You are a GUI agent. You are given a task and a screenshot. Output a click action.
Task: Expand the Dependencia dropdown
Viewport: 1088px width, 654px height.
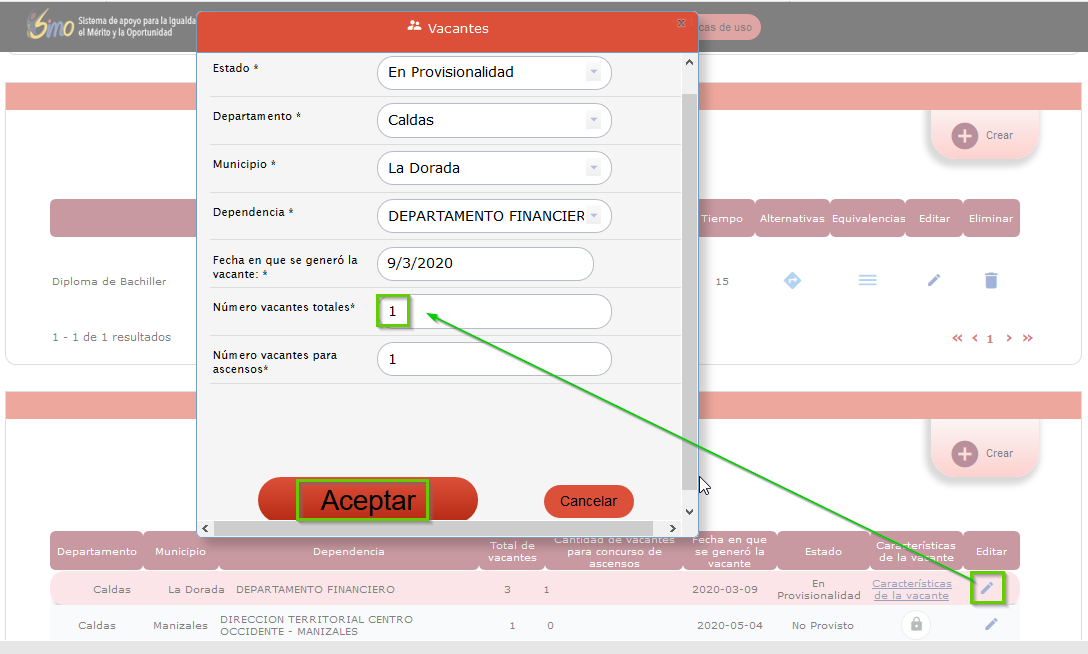[x=593, y=216]
